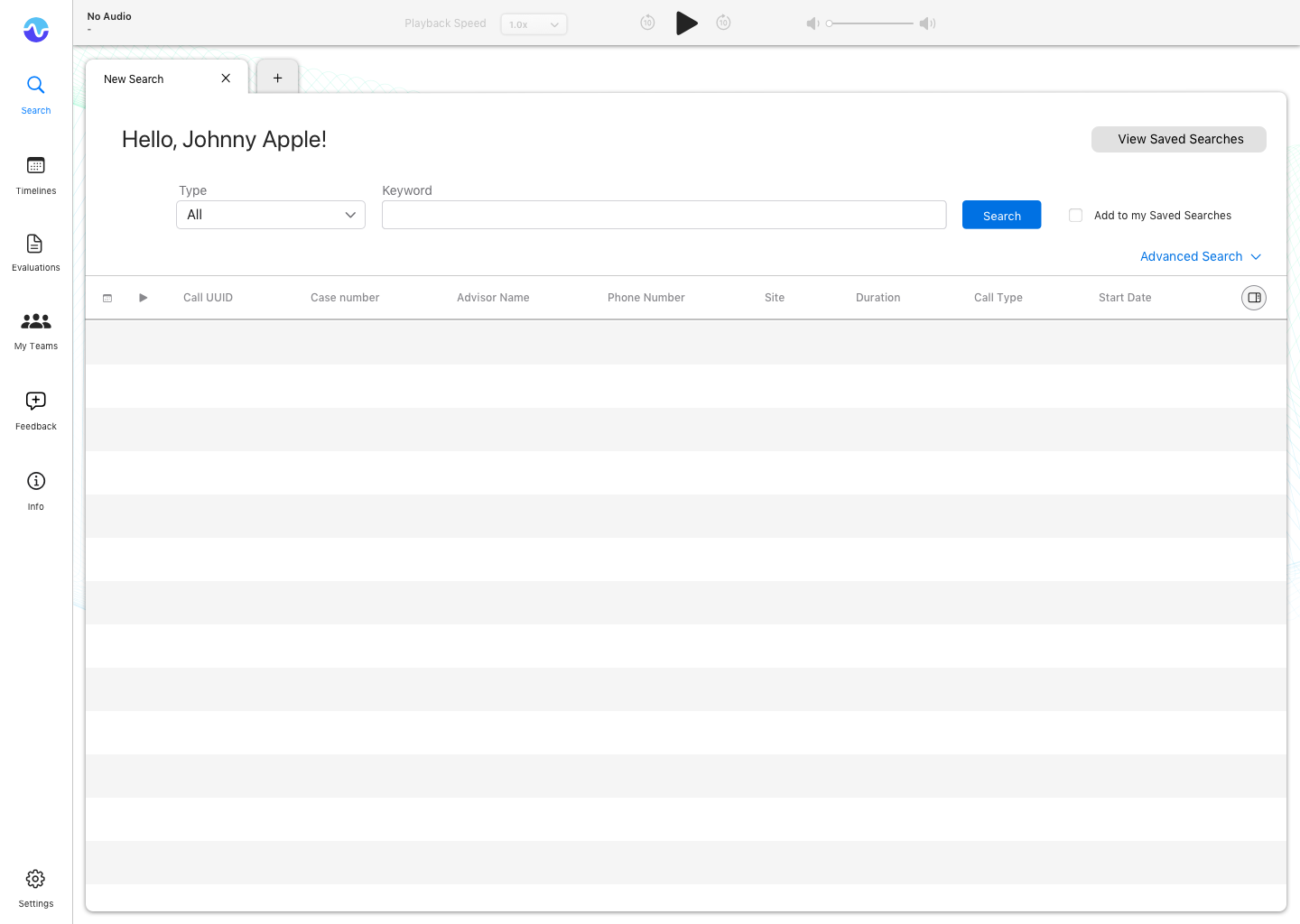1300x924 pixels.
Task: Click the View Saved Searches button
Action: (1178, 139)
